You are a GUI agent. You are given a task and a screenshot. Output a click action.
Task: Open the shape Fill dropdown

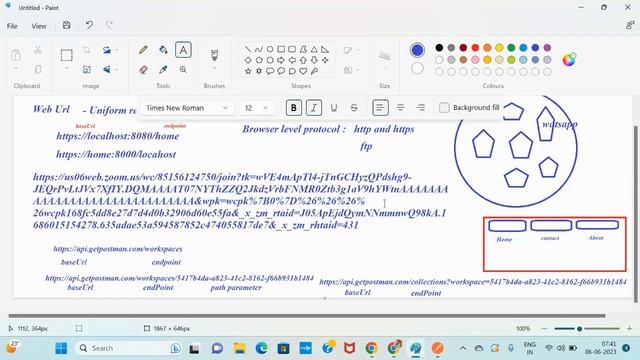(351, 70)
